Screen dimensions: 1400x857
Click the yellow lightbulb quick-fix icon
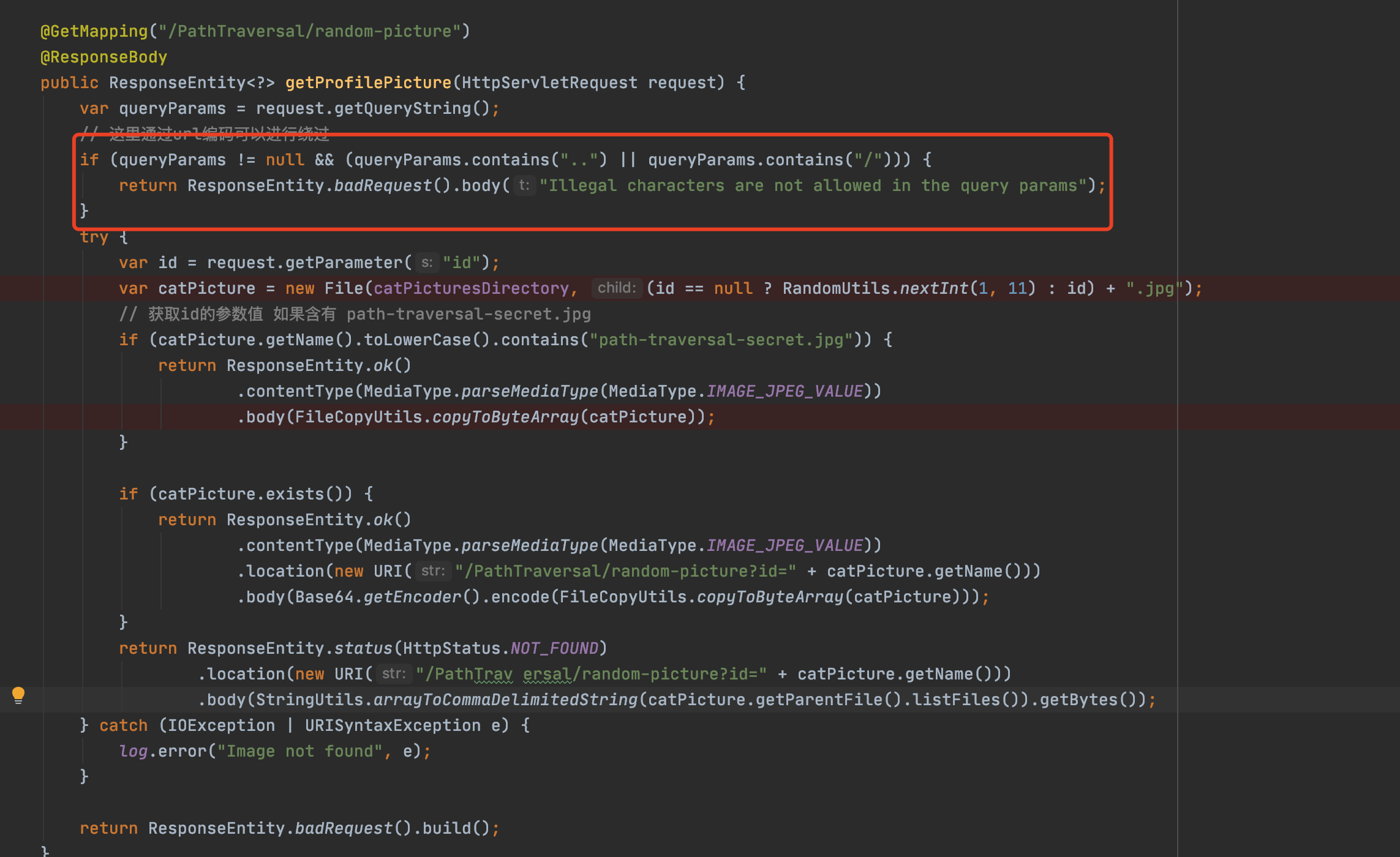(18, 695)
